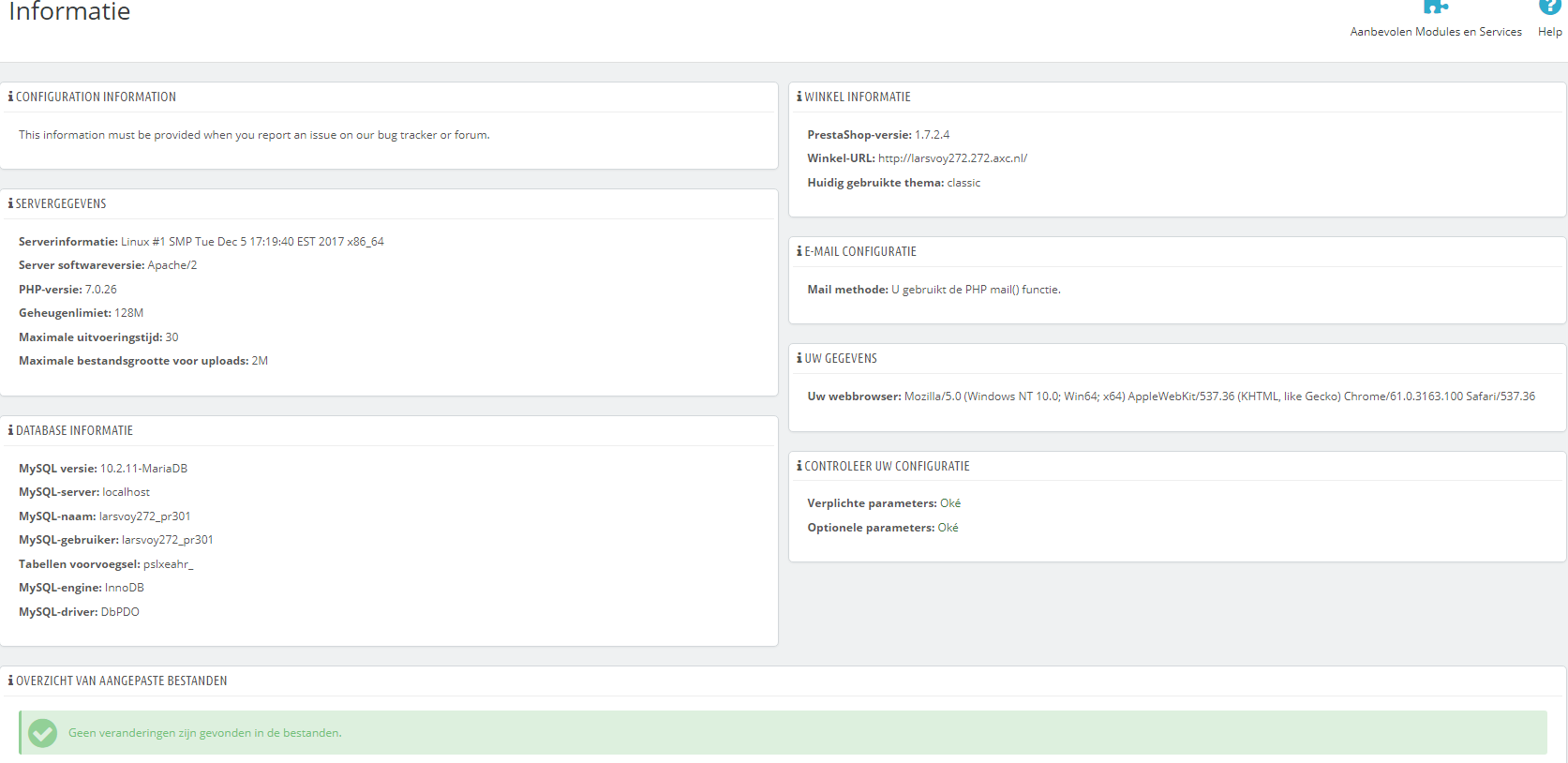Click Overzicht van Aangepaste Bestanden heading
Image resolution: width=1568 pixels, height=763 pixels.
pos(121,681)
